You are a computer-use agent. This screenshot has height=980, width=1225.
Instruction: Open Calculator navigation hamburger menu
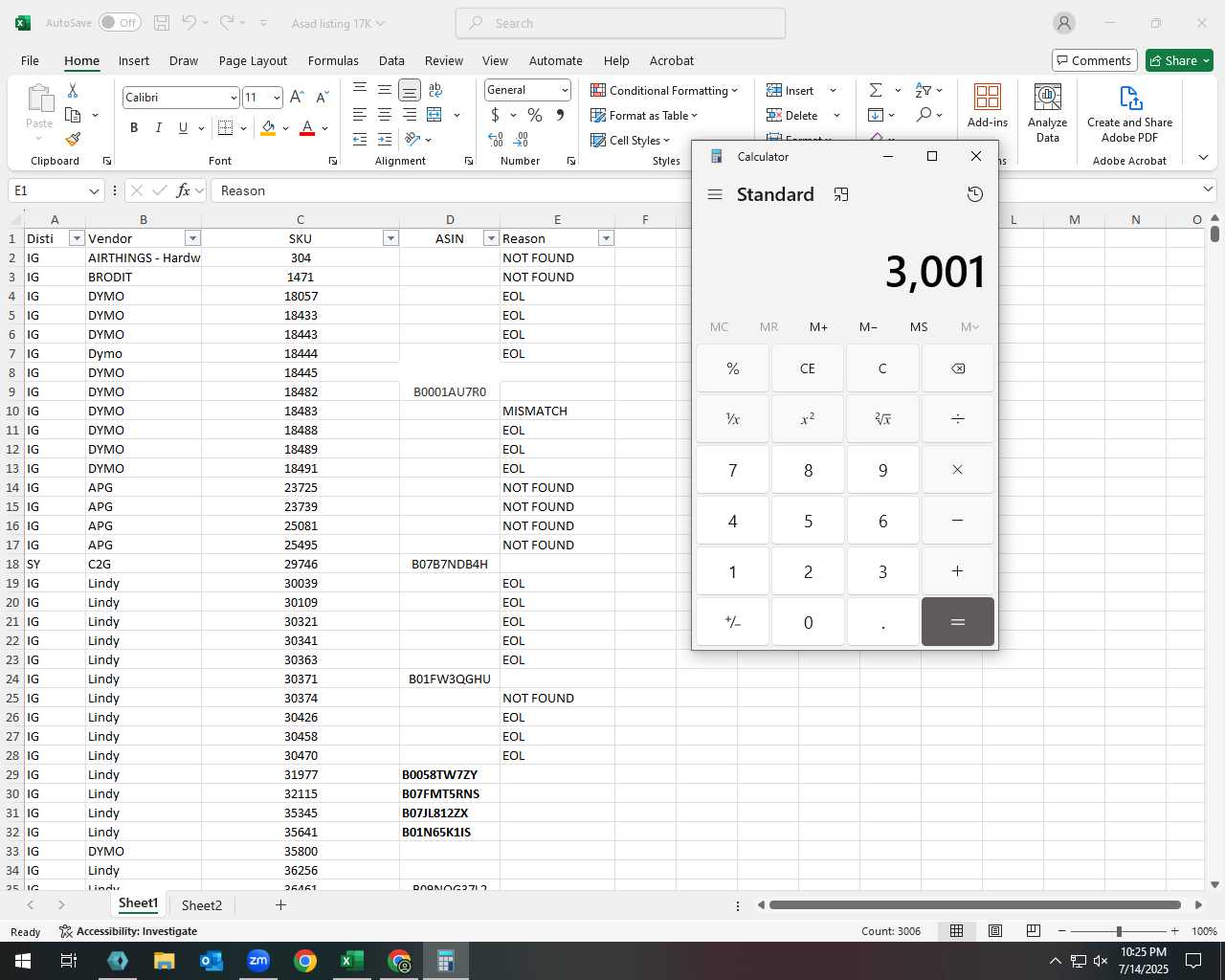[715, 194]
